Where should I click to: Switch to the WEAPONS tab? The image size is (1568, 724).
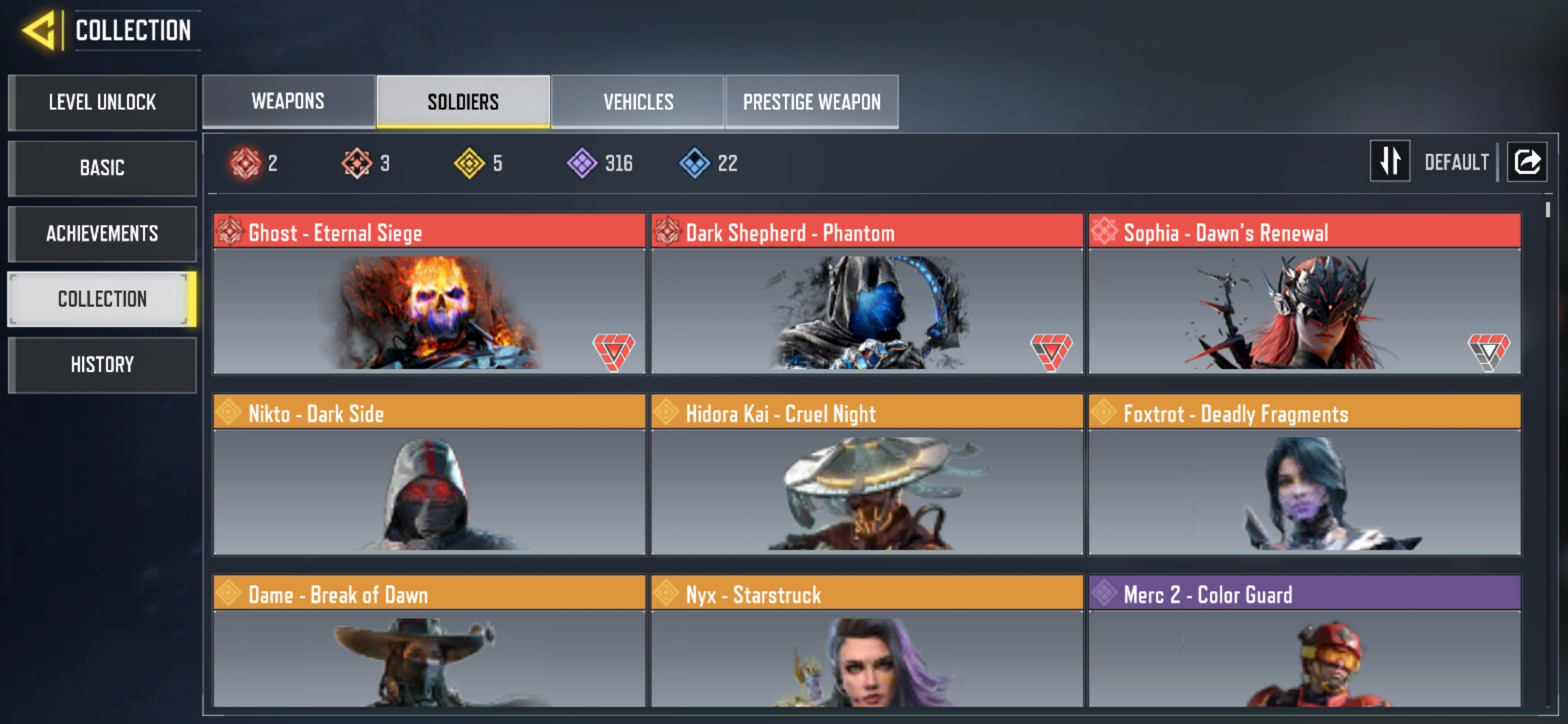coord(288,101)
